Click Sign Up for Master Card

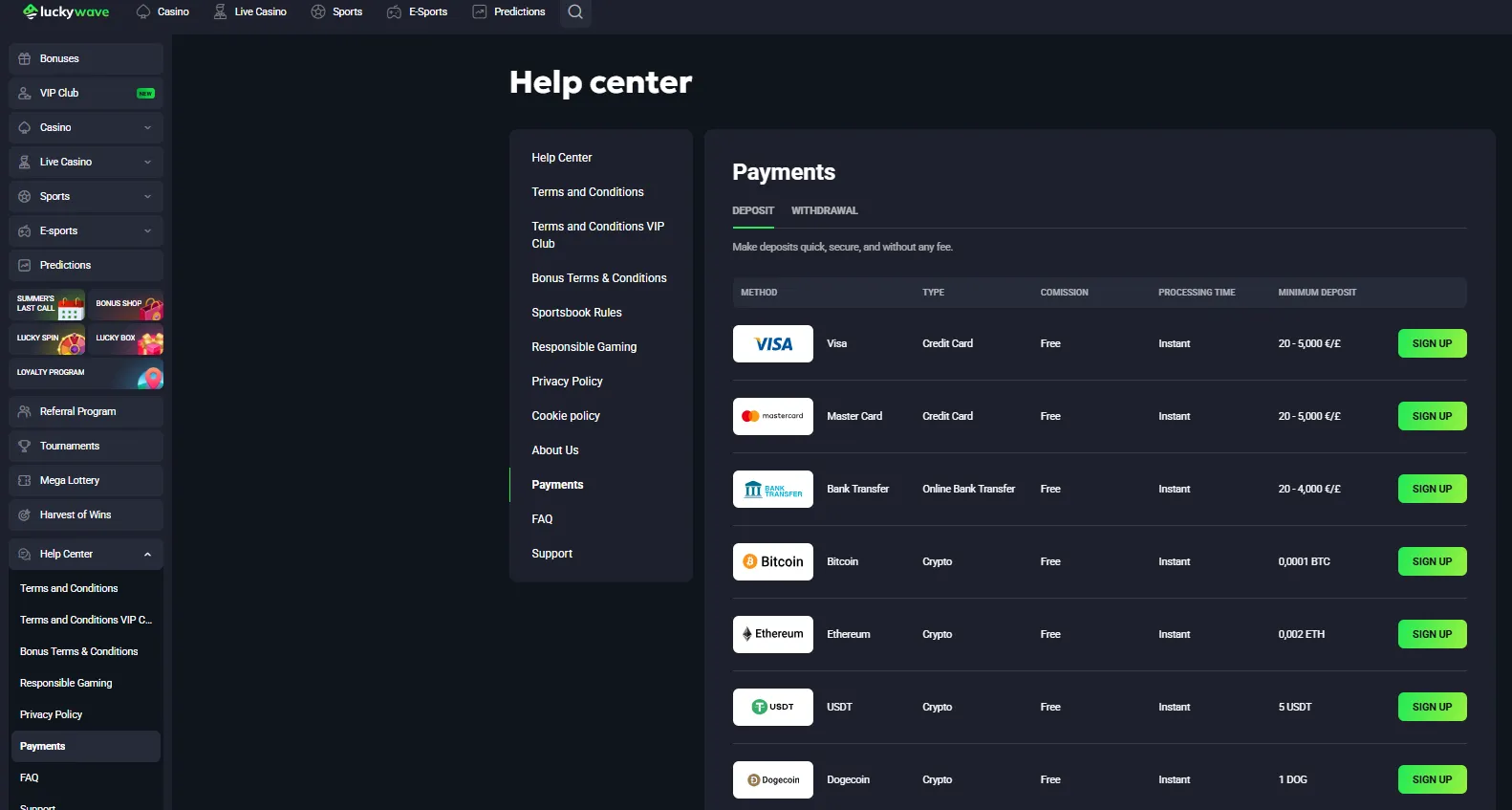point(1432,416)
